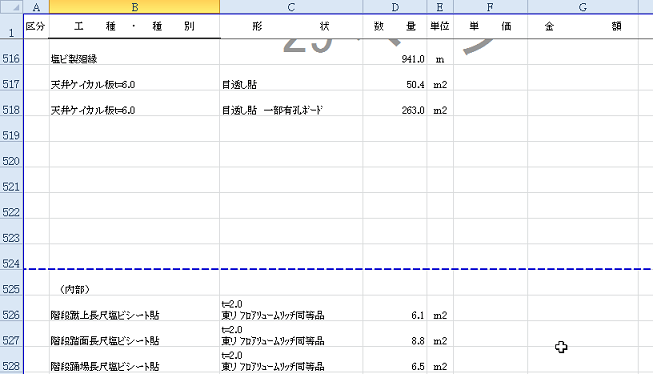
Task: Select shape cell in row 527
Action: [291, 334]
